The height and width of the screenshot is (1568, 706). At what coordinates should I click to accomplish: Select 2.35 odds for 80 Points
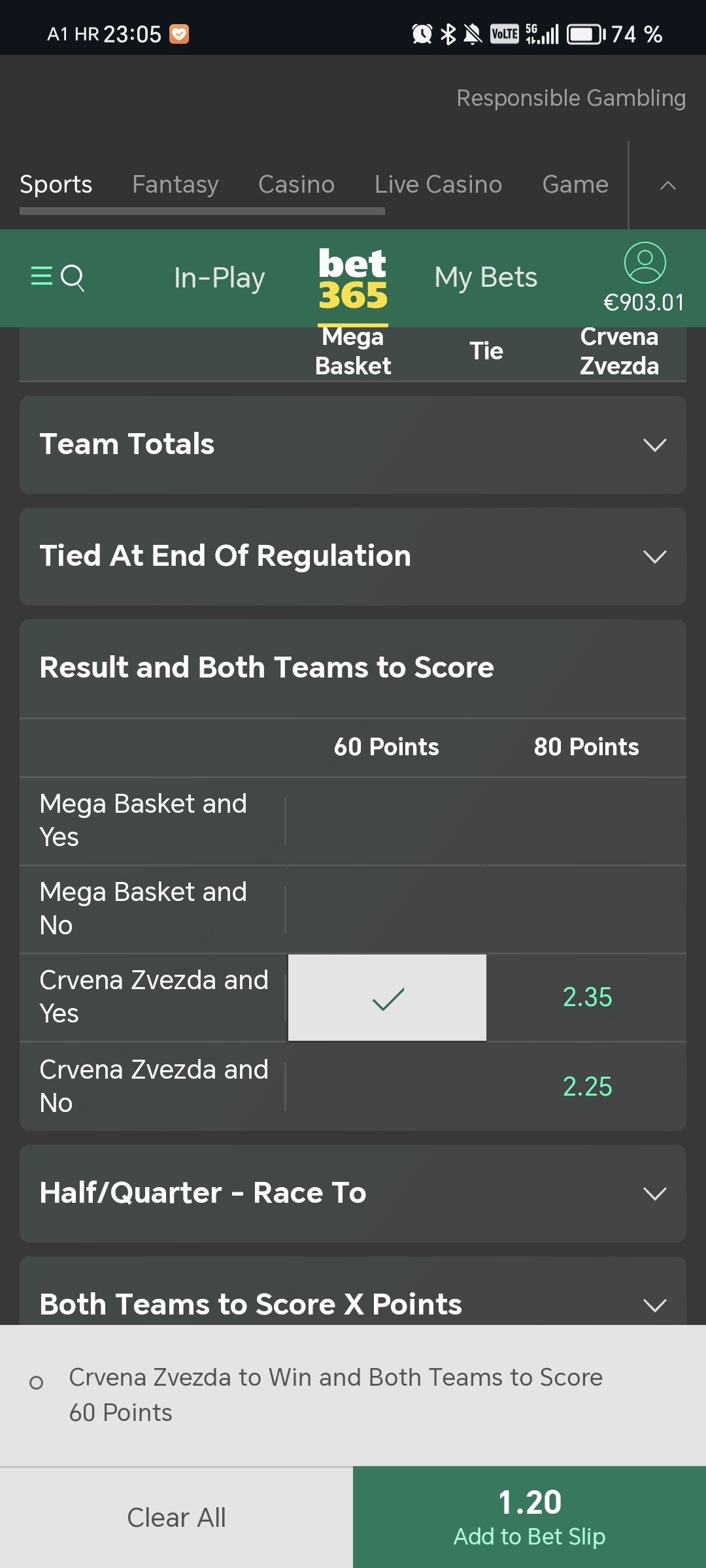(x=586, y=998)
